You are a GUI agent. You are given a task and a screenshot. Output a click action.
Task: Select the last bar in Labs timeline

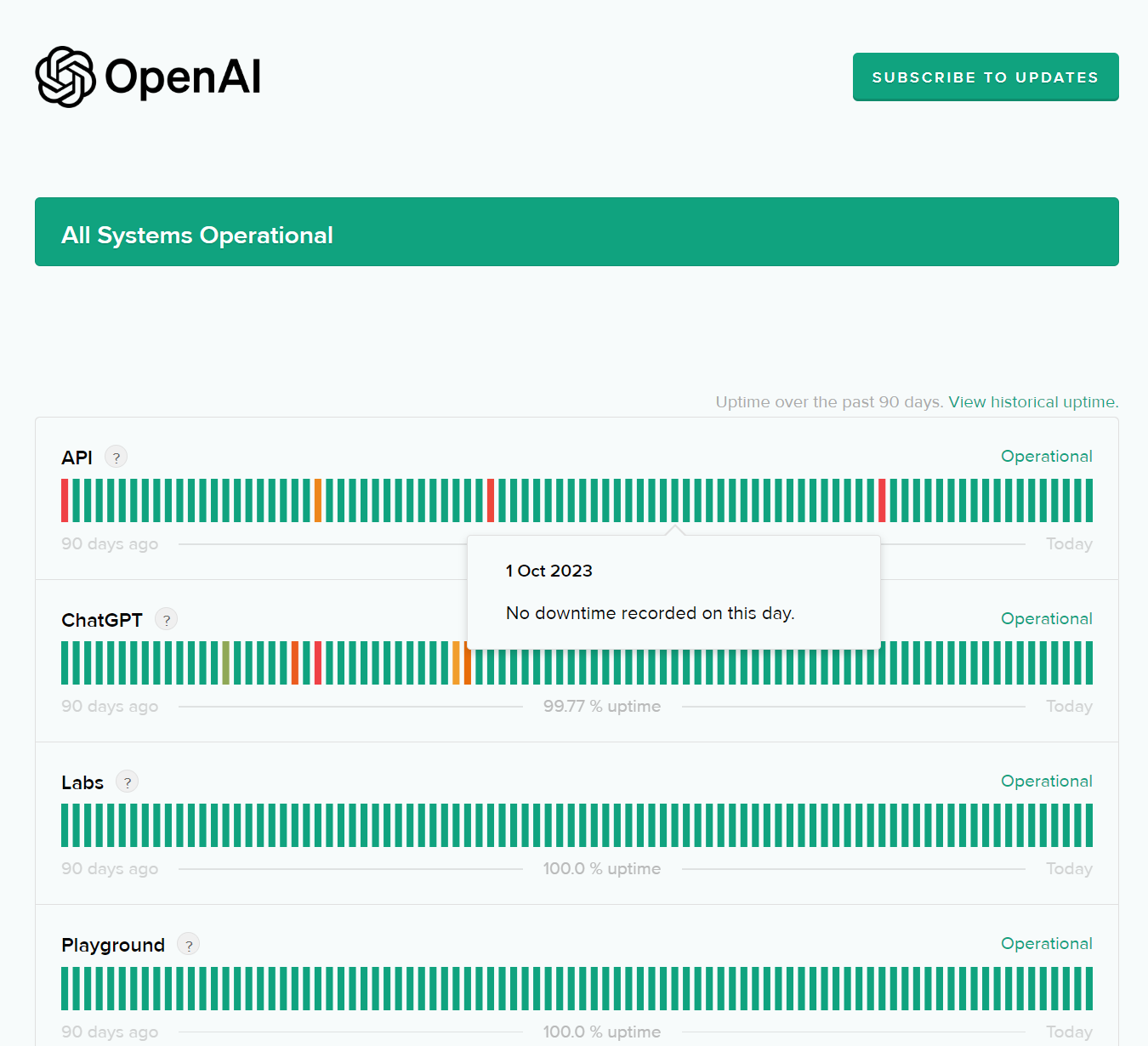pyautogui.click(x=1089, y=825)
